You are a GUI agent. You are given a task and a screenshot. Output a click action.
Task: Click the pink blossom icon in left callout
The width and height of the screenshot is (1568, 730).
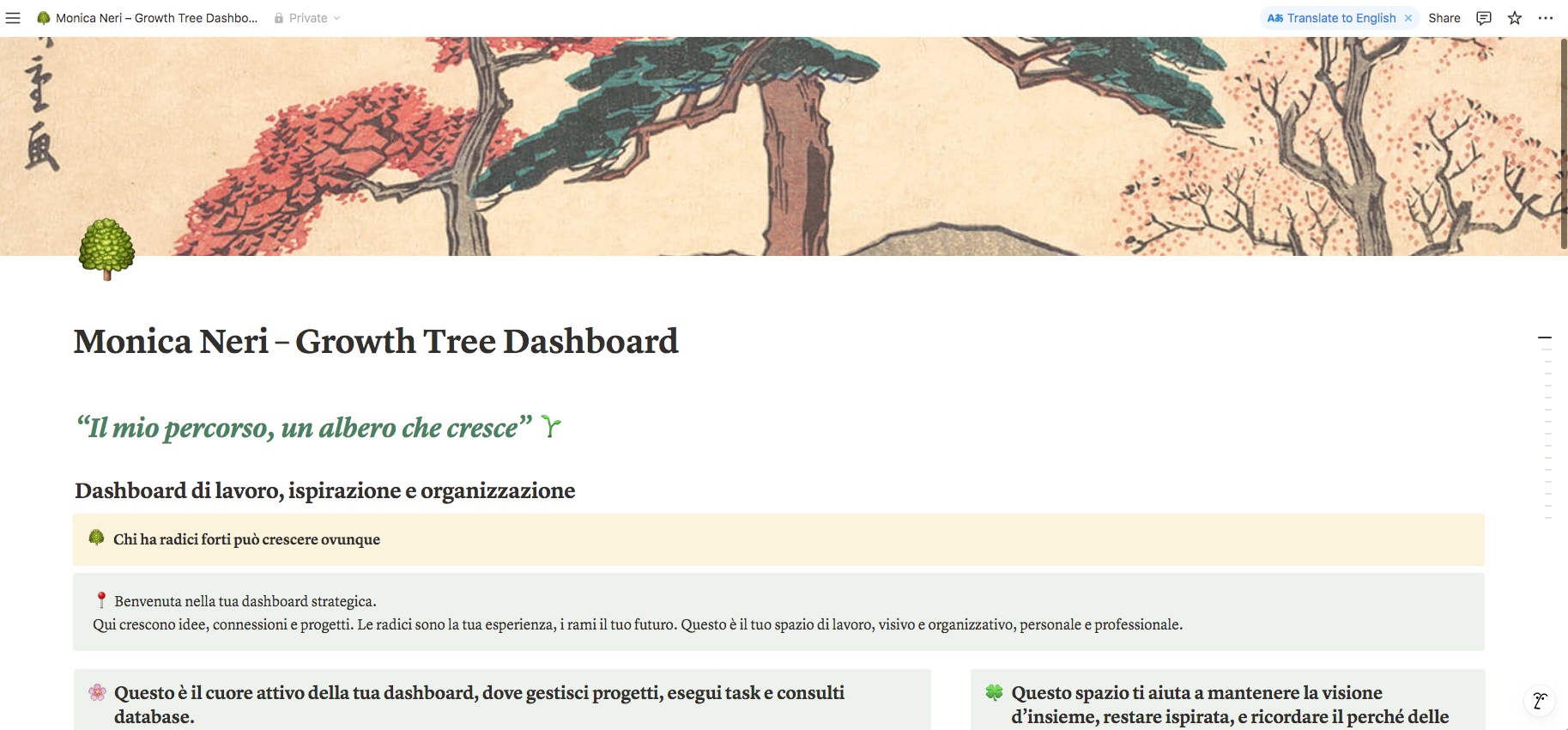pyautogui.click(x=98, y=692)
